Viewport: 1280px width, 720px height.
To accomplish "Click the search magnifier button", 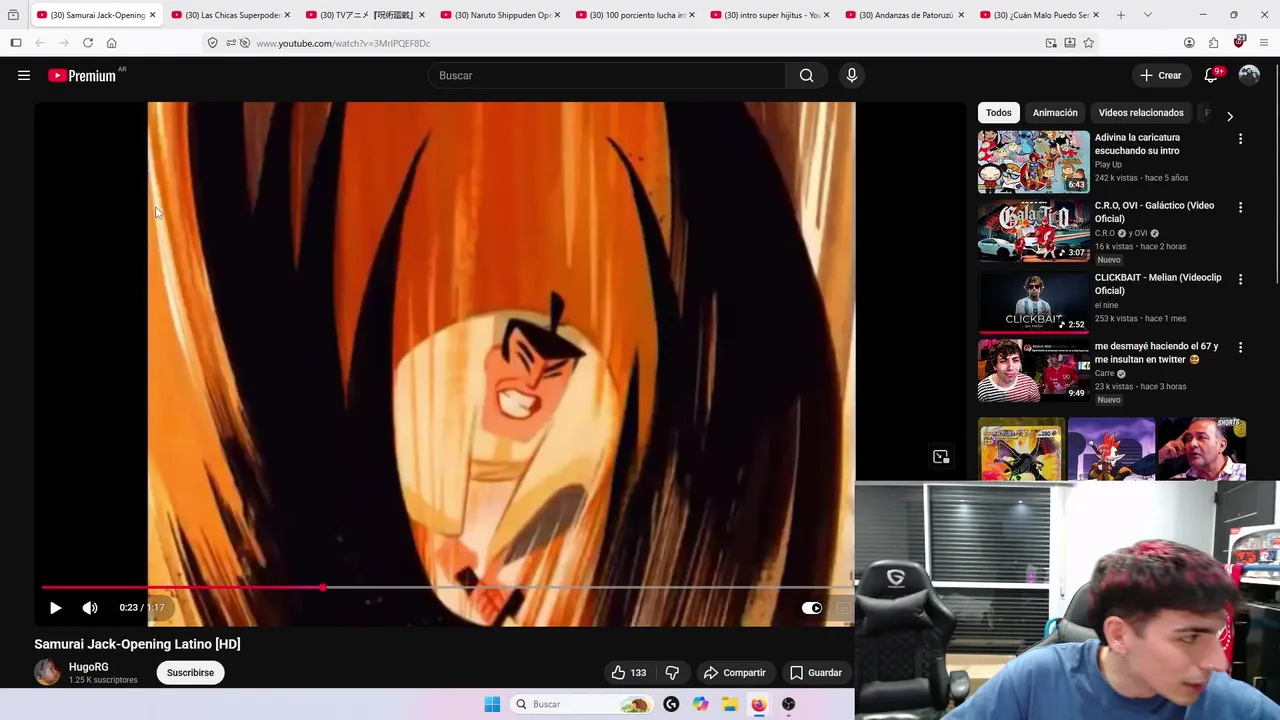I will point(806,75).
